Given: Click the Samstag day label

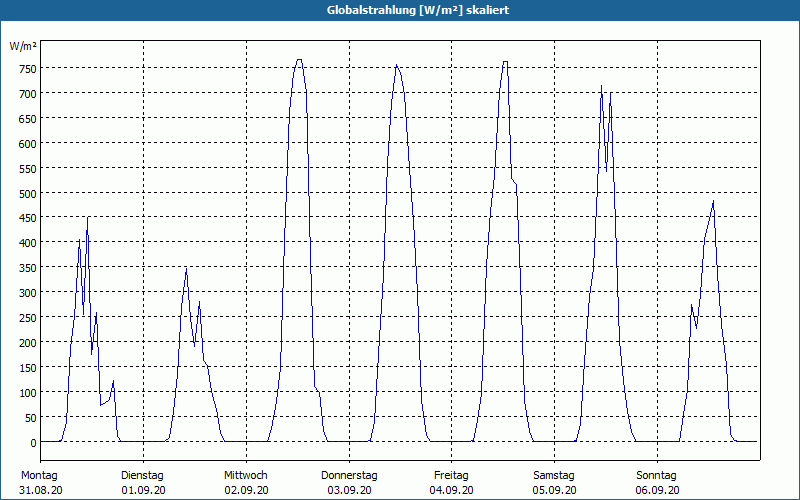Looking at the screenshot, I should [x=554, y=476].
